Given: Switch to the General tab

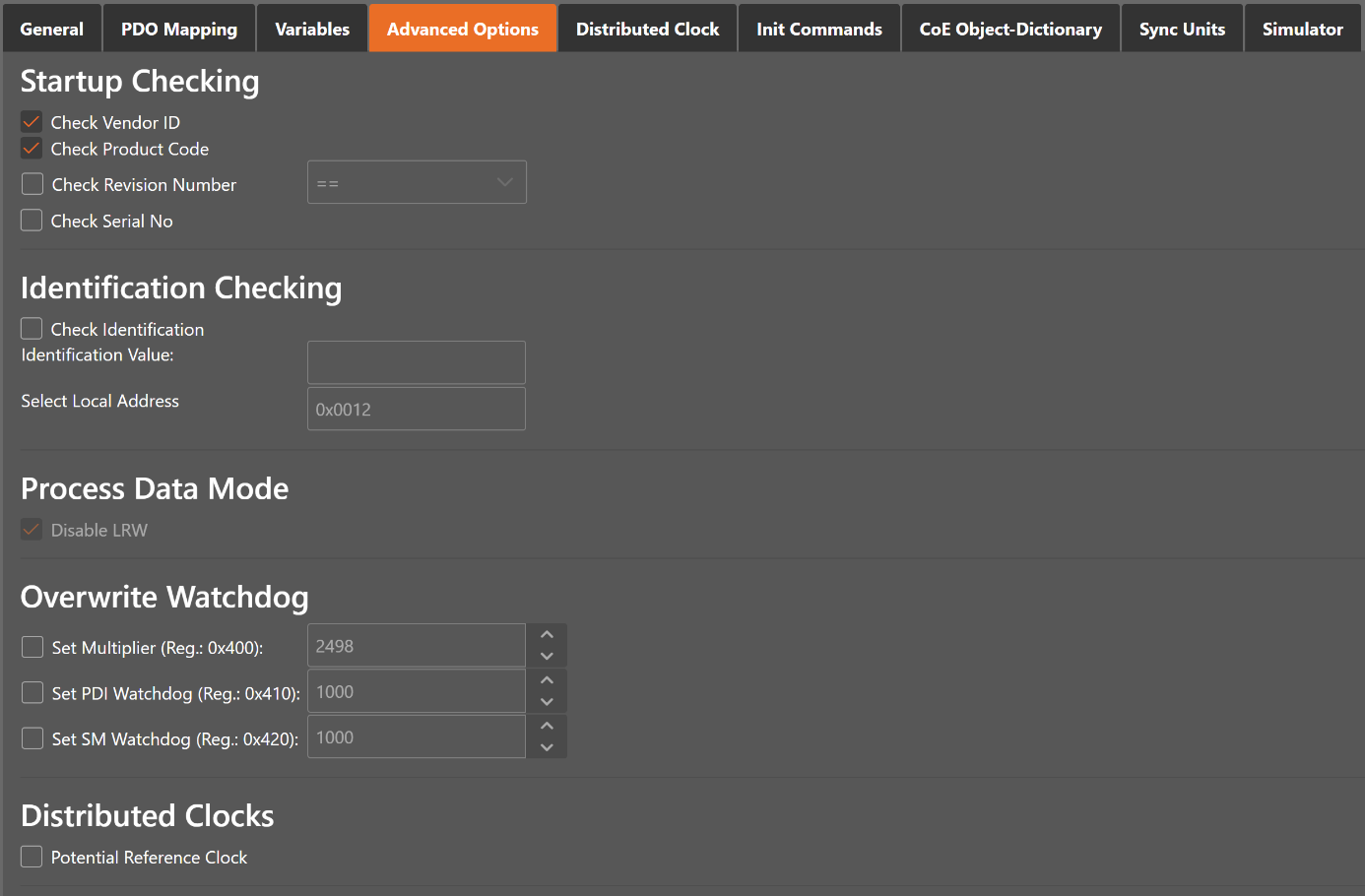Looking at the screenshot, I should coord(51,28).
